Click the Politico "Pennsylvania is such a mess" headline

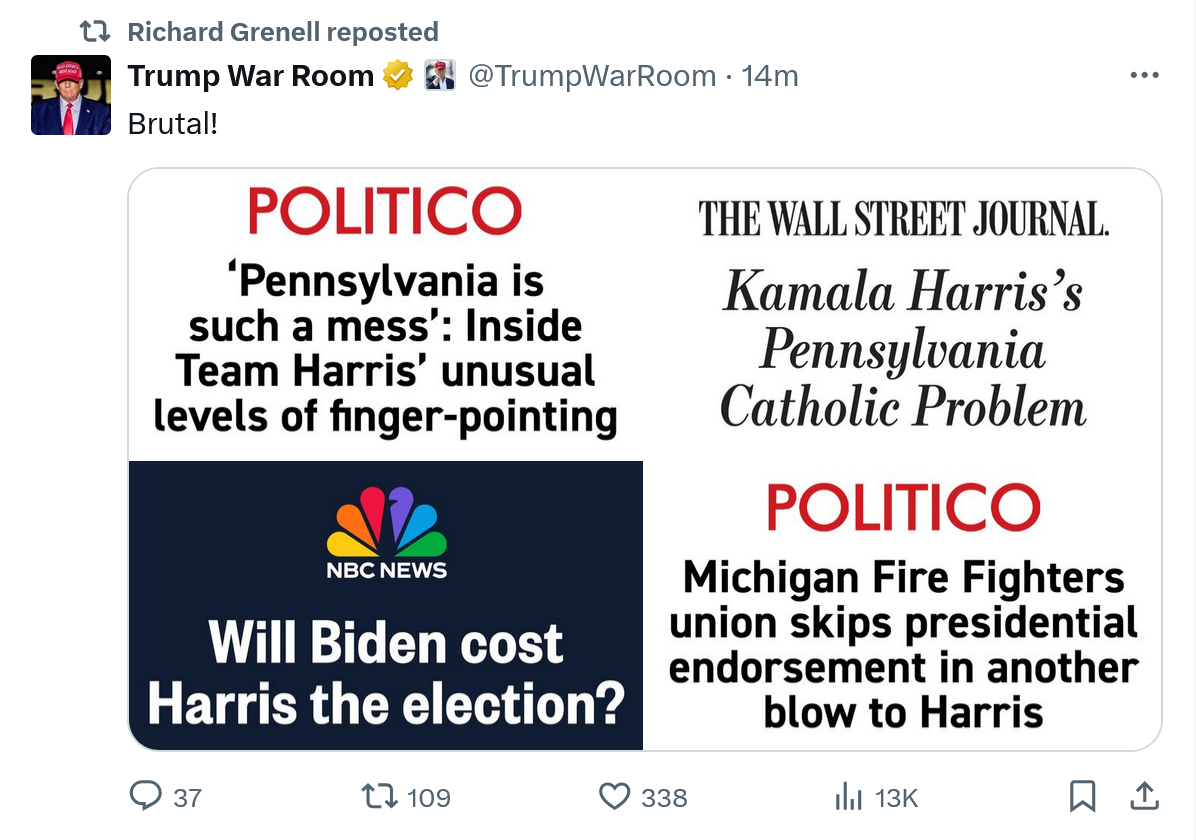[385, 350]
